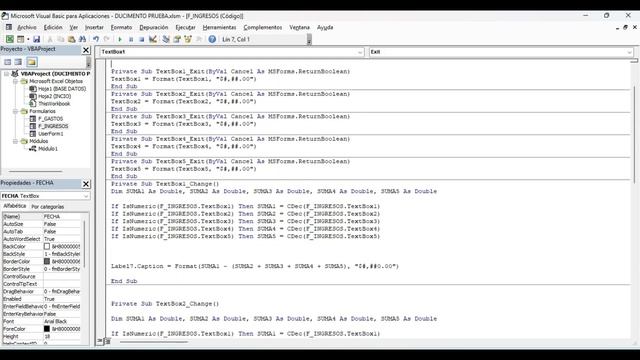Undo the last action
The width and height of the screenshot is (640, 360).
pos(96,39)
